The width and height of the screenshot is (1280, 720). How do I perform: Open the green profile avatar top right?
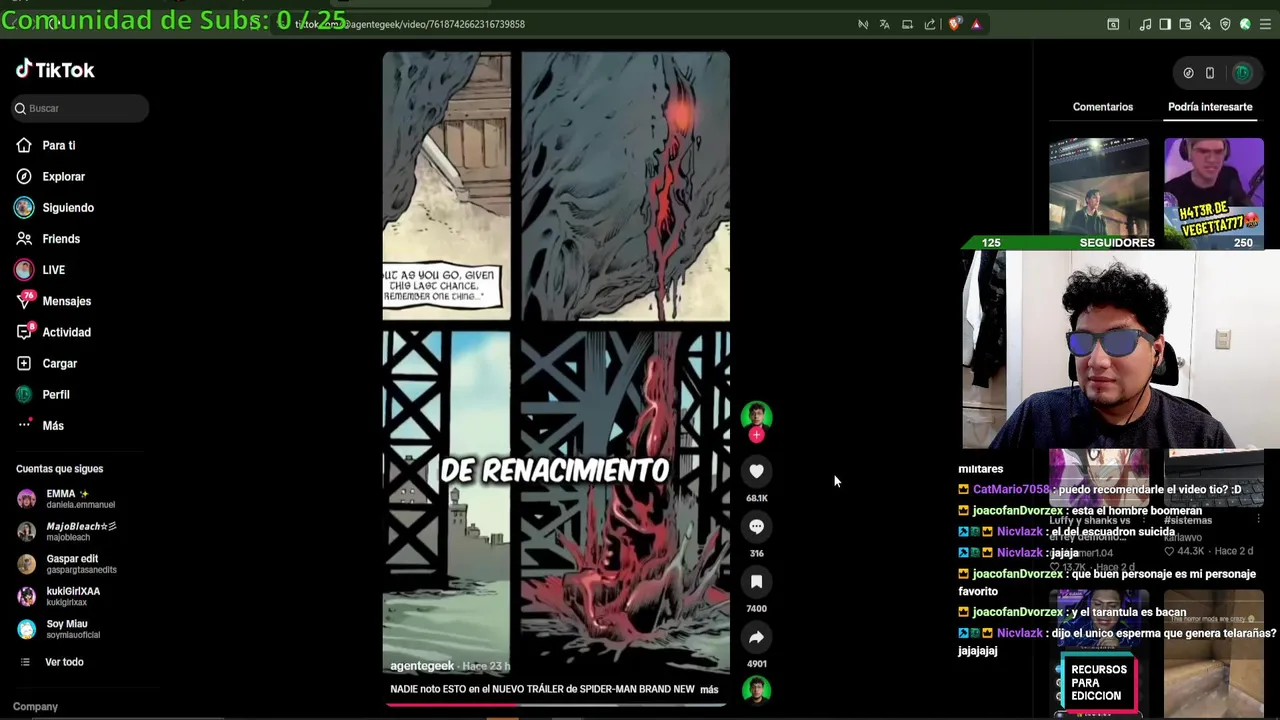point(1242,73)
